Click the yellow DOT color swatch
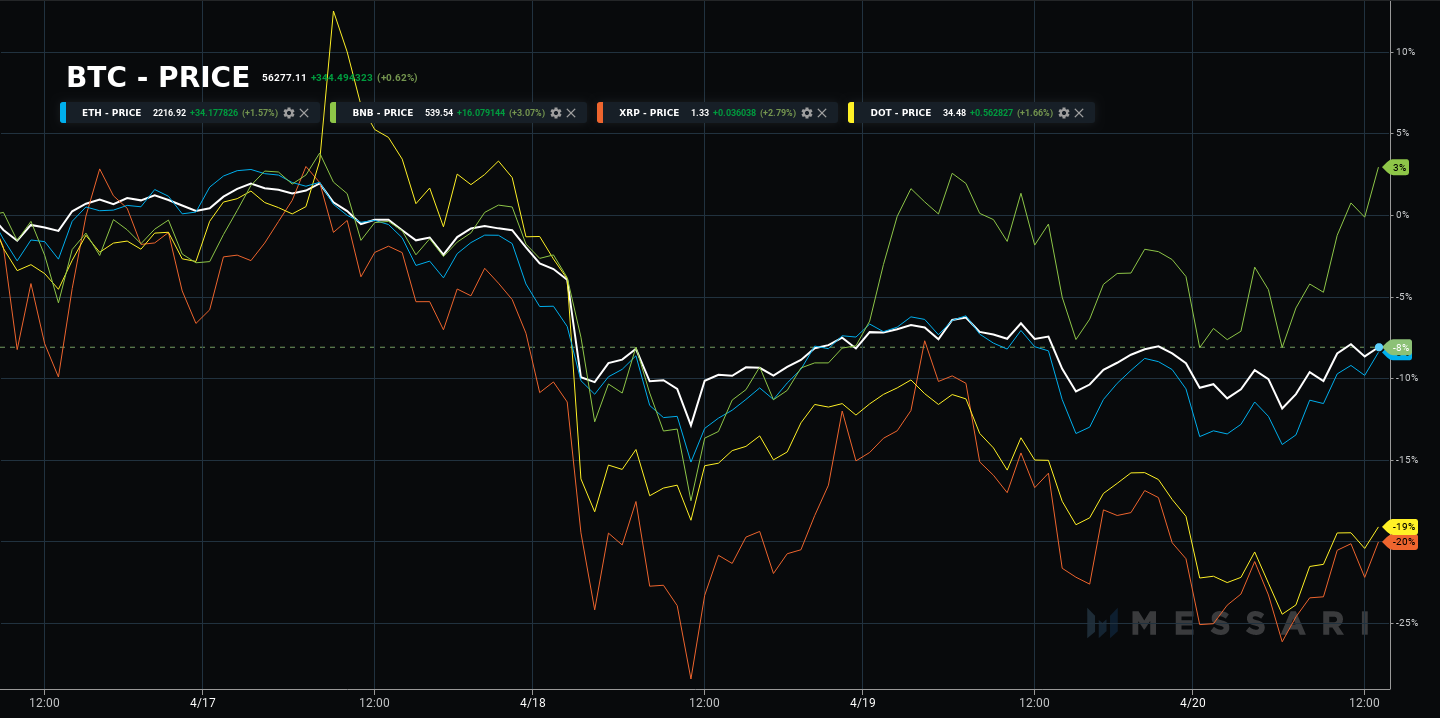 (850, 113)
